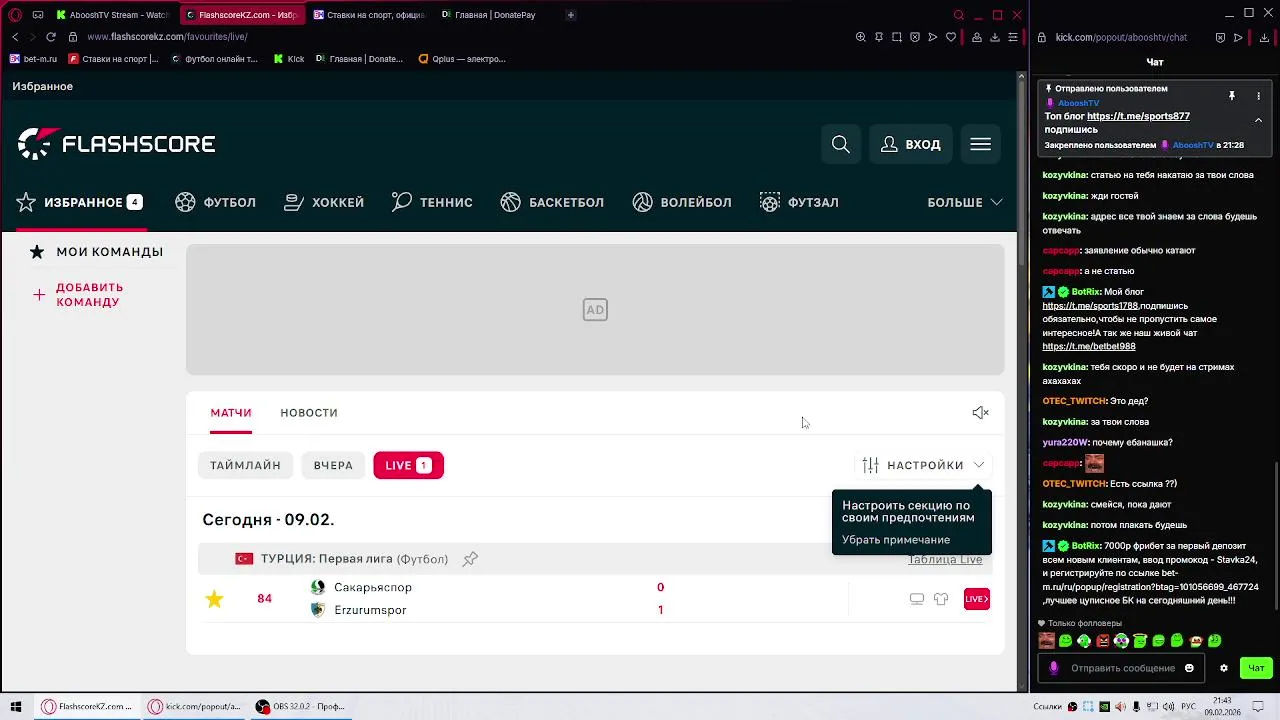Select the ВЧЕРА filter
The image size is (1280, 720).
click(x=333, y=465)
